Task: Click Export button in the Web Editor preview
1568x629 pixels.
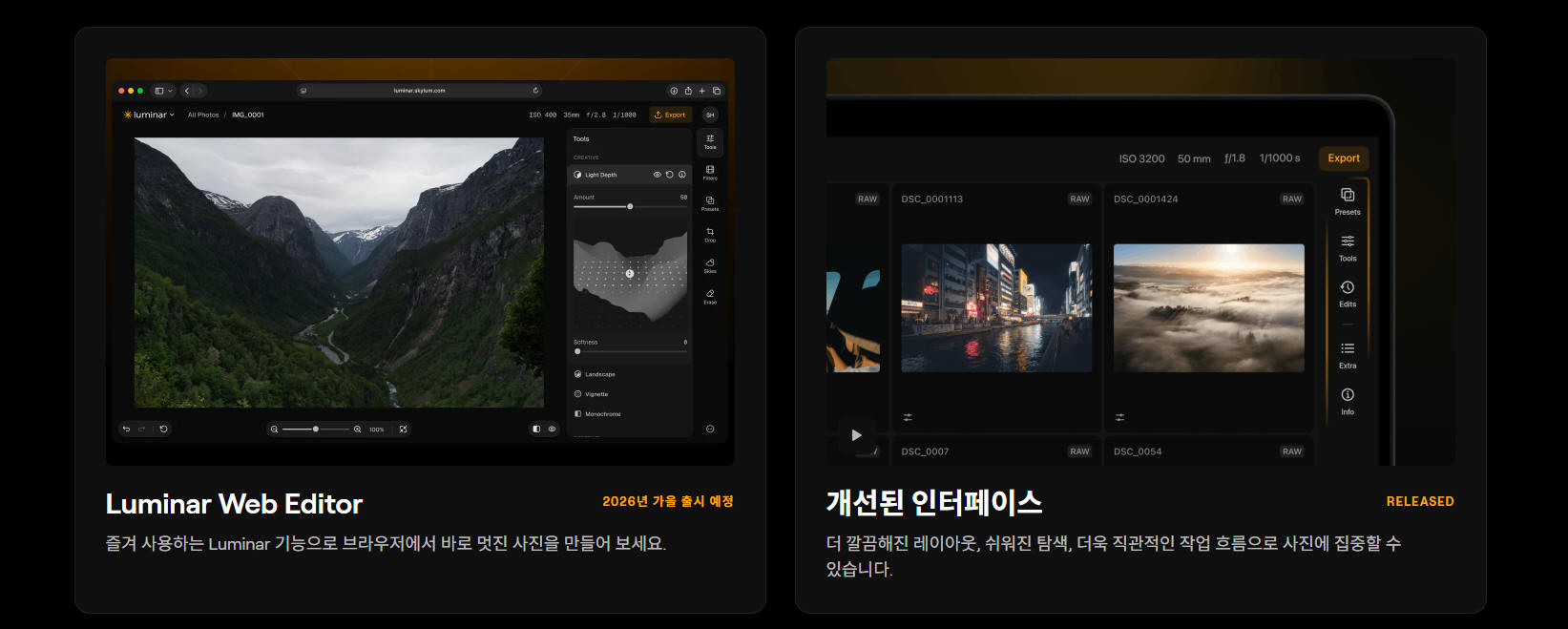Action: pos(670,115)
